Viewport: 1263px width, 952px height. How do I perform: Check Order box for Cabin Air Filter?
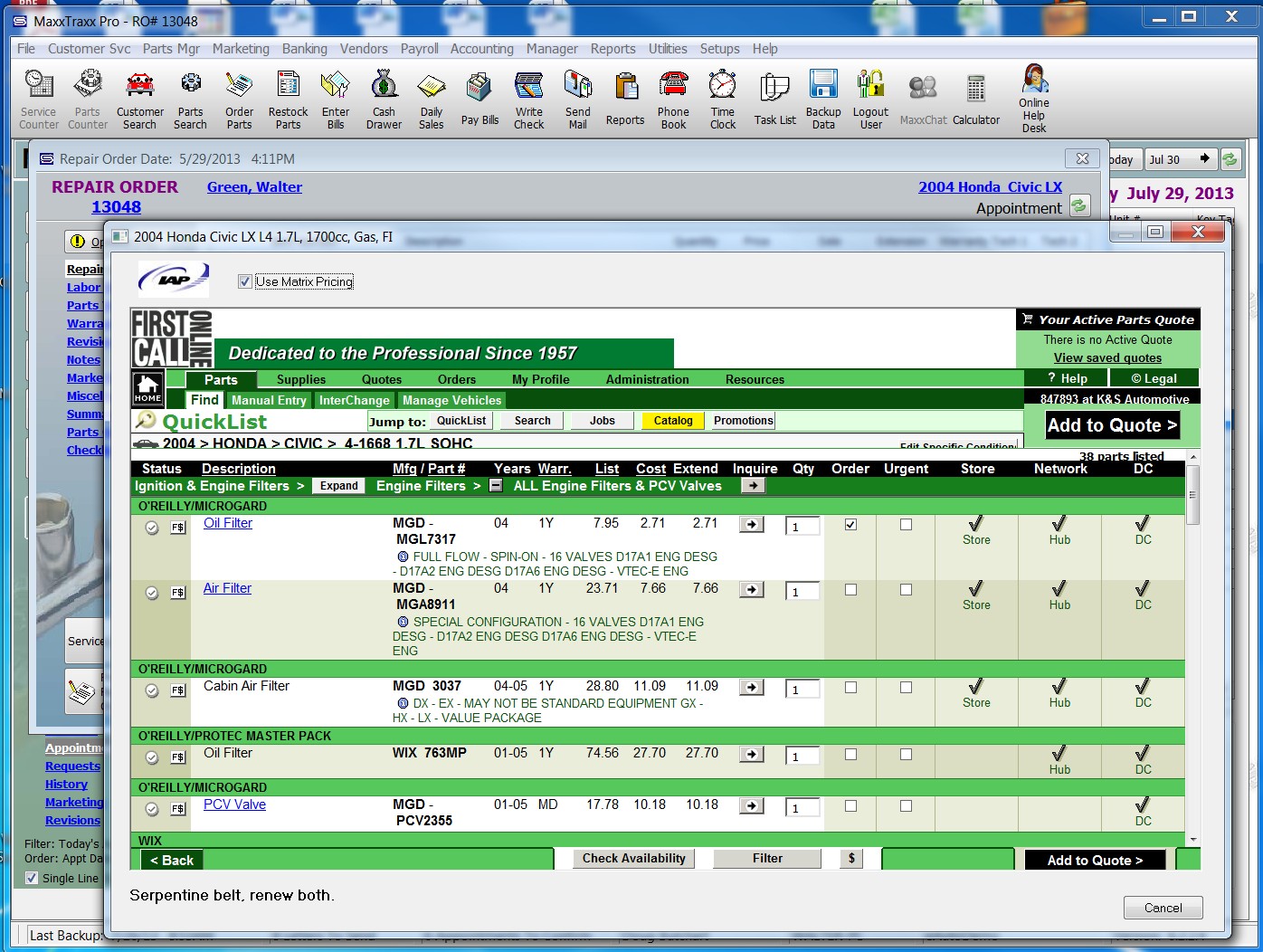tap(850, 688)
